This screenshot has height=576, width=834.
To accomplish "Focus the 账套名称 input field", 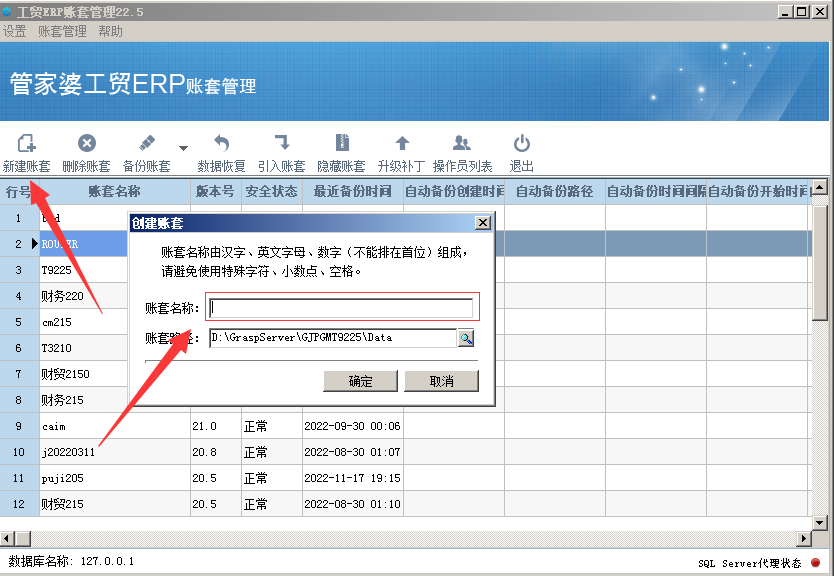I will (341, 308).
